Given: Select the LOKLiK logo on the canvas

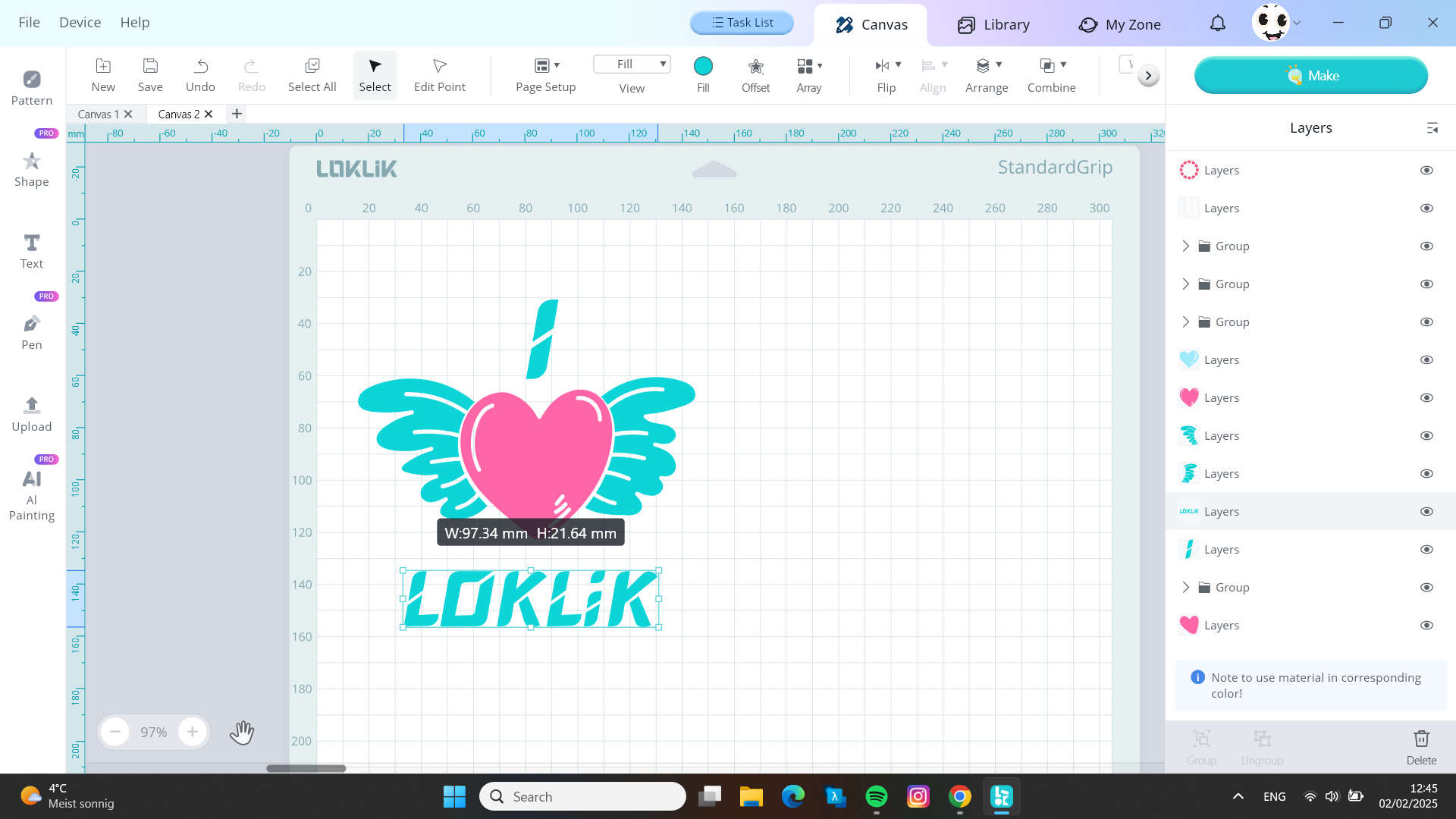Looking at the screenshot, I should point(531,599).
